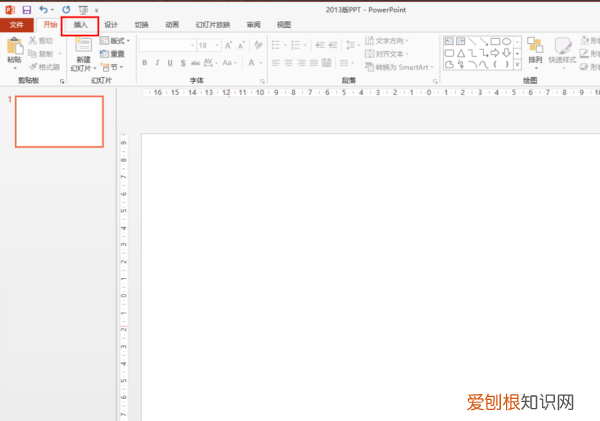Viewport: 600px width, 421px height.
Task: Toggle text Shadow (S) formatting
Action: coord(183,63)
